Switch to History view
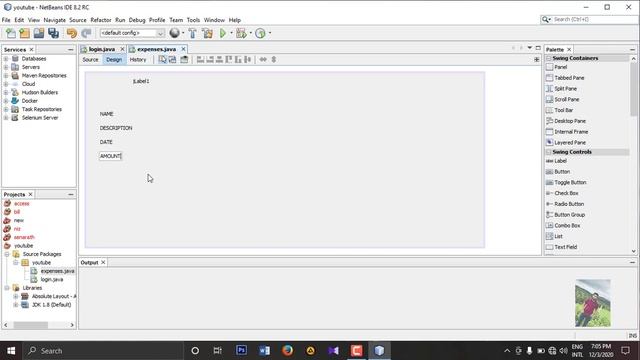The width and height of the screenshot is (640, 360). [x=138, y=60]
